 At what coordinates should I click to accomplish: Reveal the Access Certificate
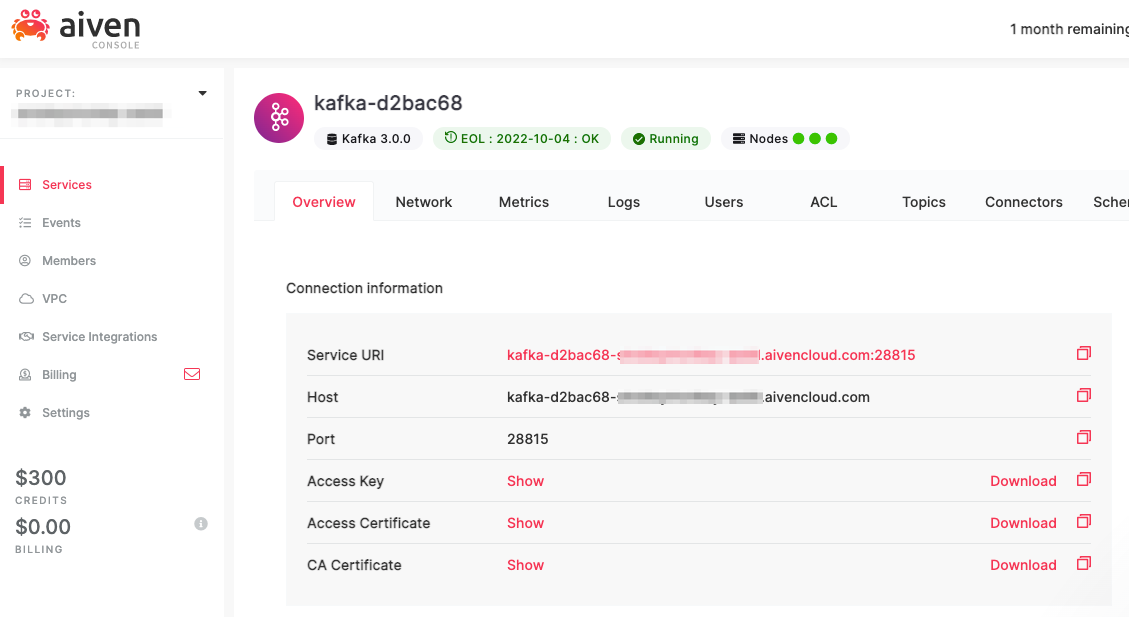(x=525, y=523)
